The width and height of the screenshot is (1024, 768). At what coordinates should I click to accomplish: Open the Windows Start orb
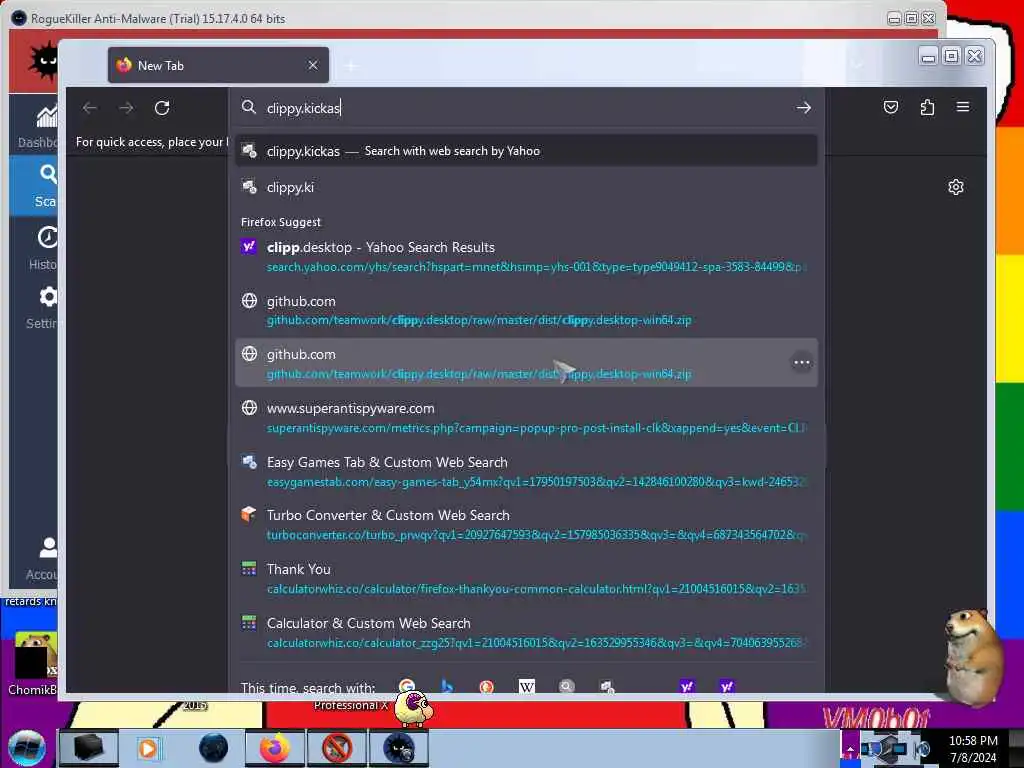point(26,748)
